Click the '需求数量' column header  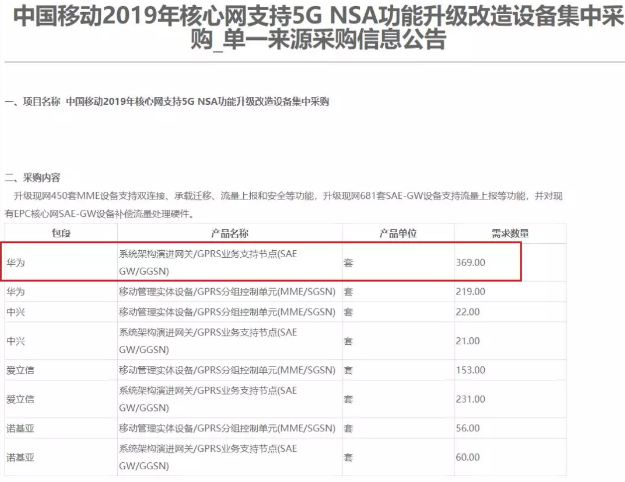coord(510,233)
